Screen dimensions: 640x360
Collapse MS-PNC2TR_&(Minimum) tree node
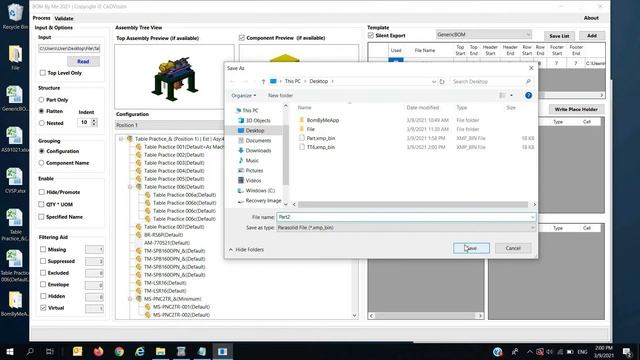pos(130,299)
